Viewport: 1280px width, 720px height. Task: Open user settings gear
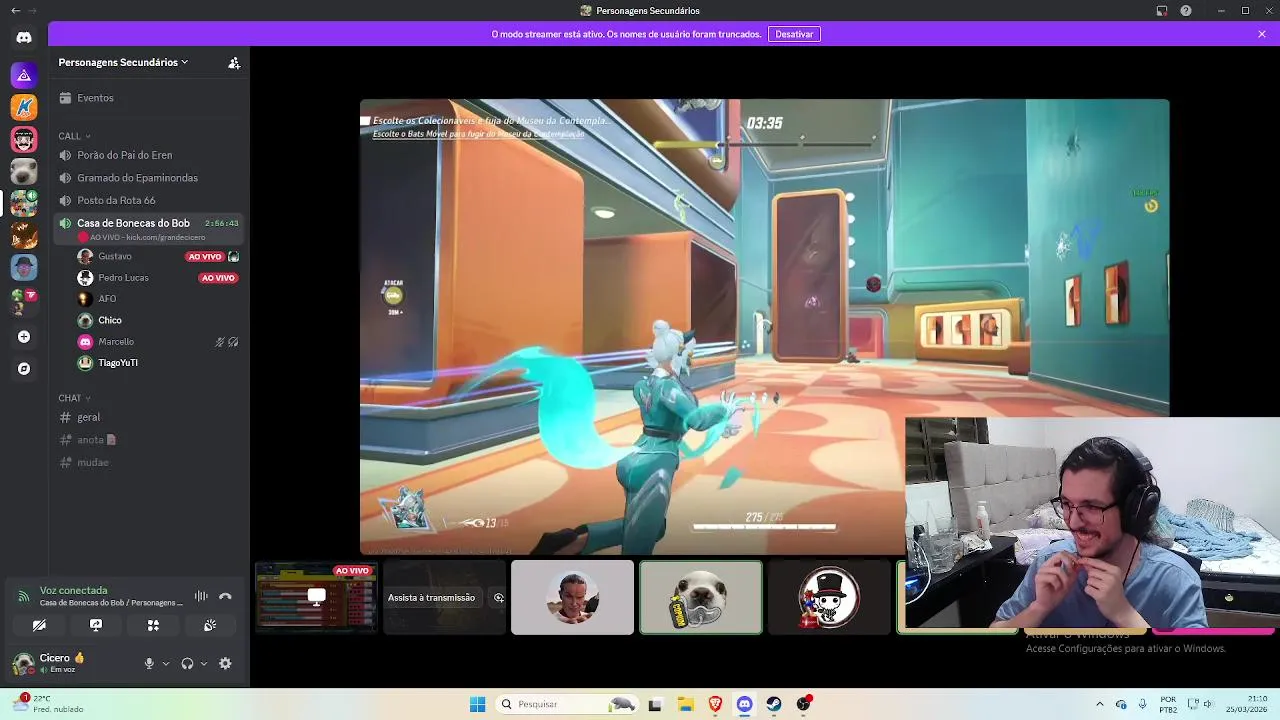[225, 663]
